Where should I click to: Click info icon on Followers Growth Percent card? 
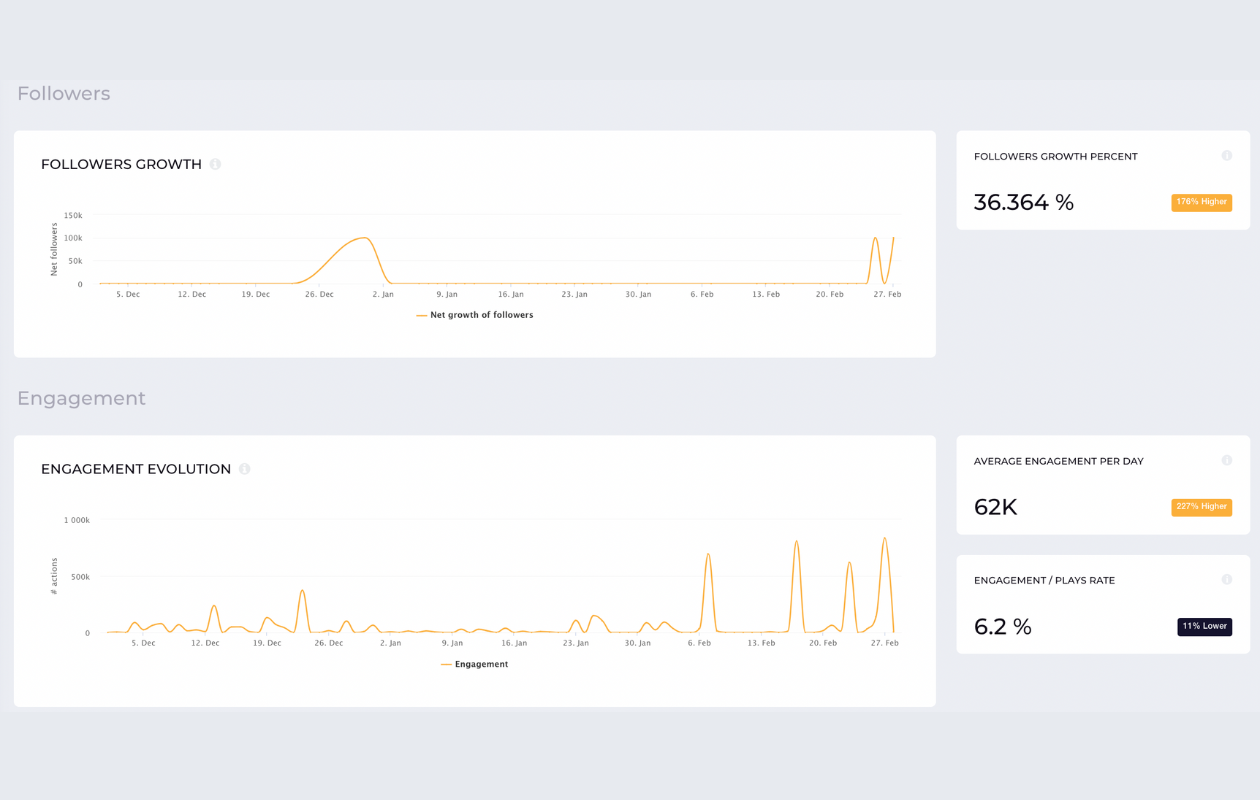[x=1227, y=156]
